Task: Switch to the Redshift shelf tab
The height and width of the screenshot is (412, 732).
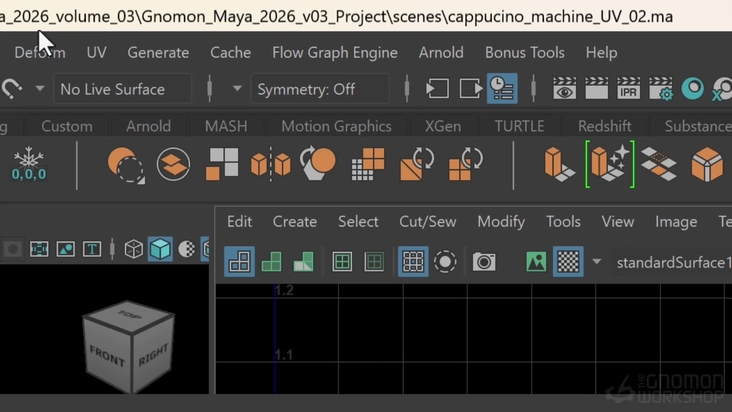Action: click(x=605, y=126)
